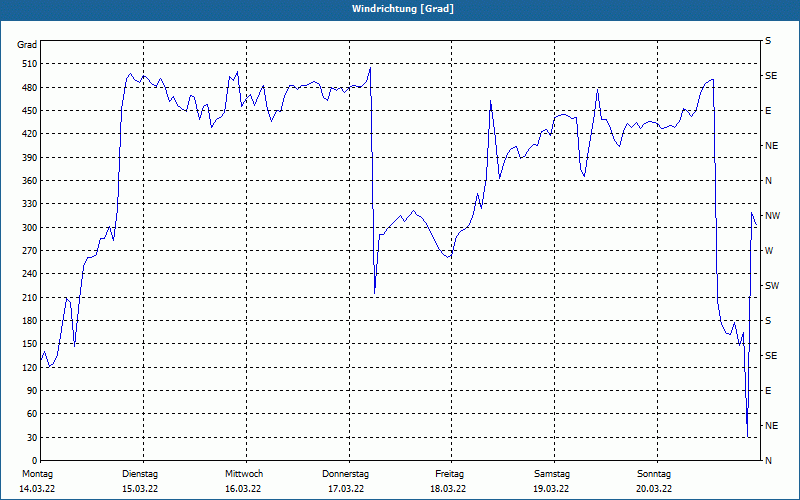The image size is (800, 500).
Task: Click the "Grad" y-axis unit label
Action: [x=27, y=45]
